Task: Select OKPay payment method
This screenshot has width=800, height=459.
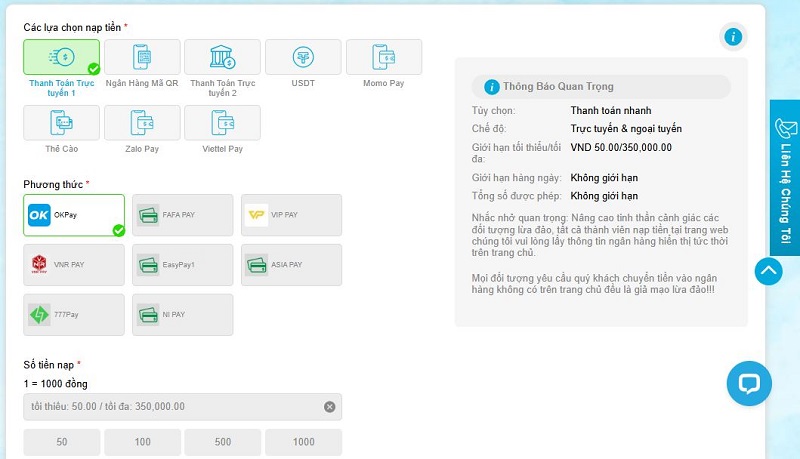Action: pos(74,215)
